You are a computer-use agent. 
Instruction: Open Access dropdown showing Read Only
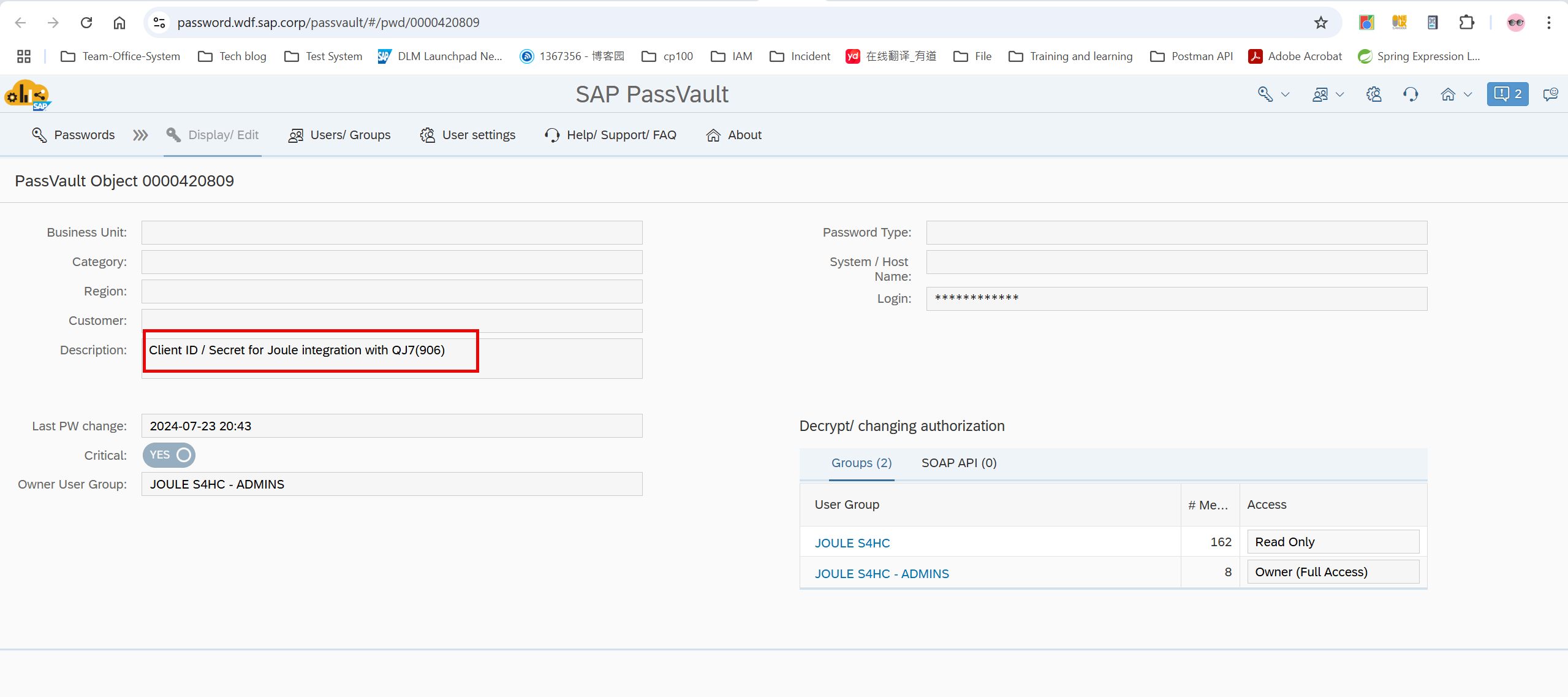click(1333, 542)
